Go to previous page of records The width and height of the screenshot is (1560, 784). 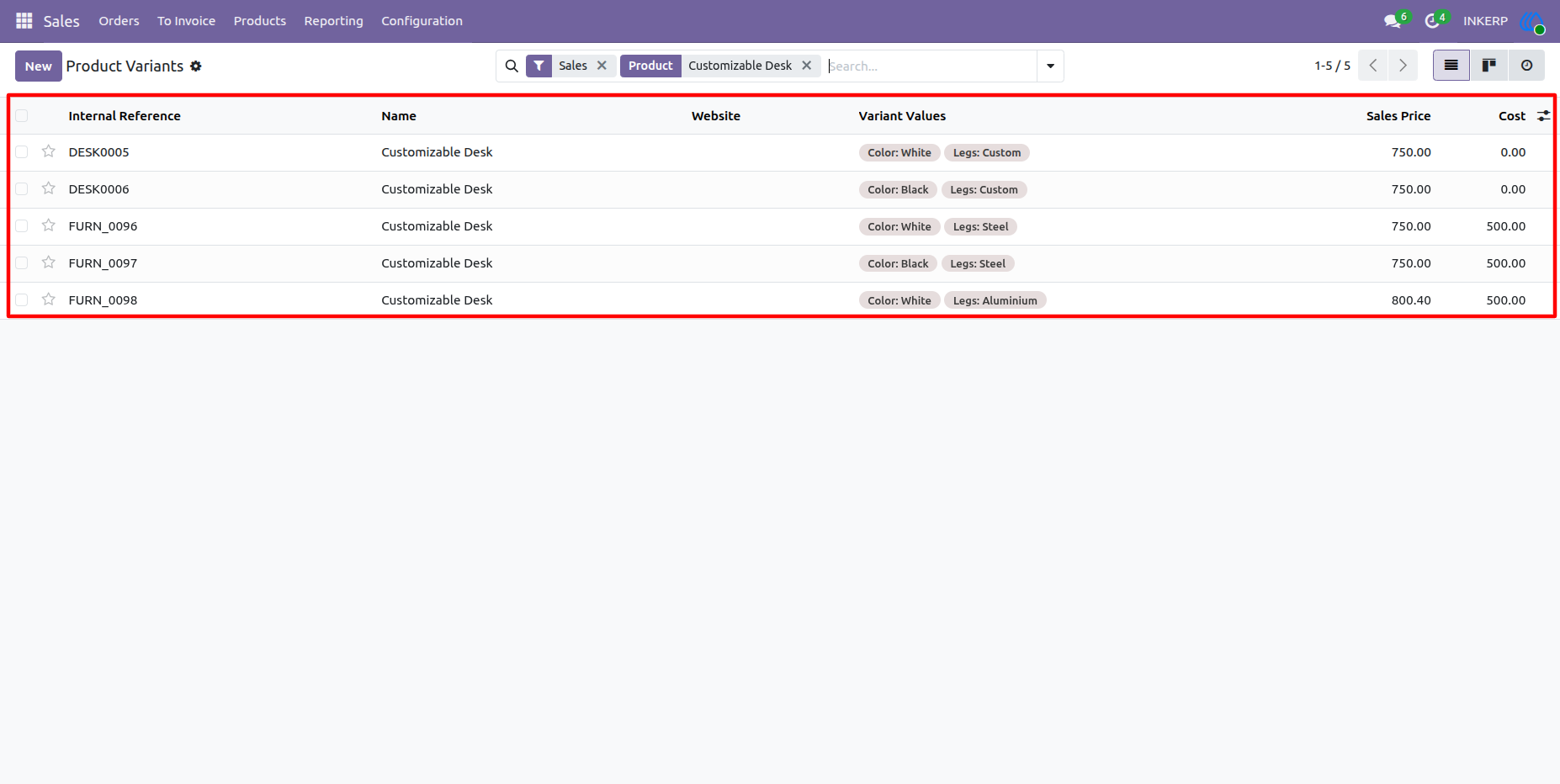(x=1373, y=66)
